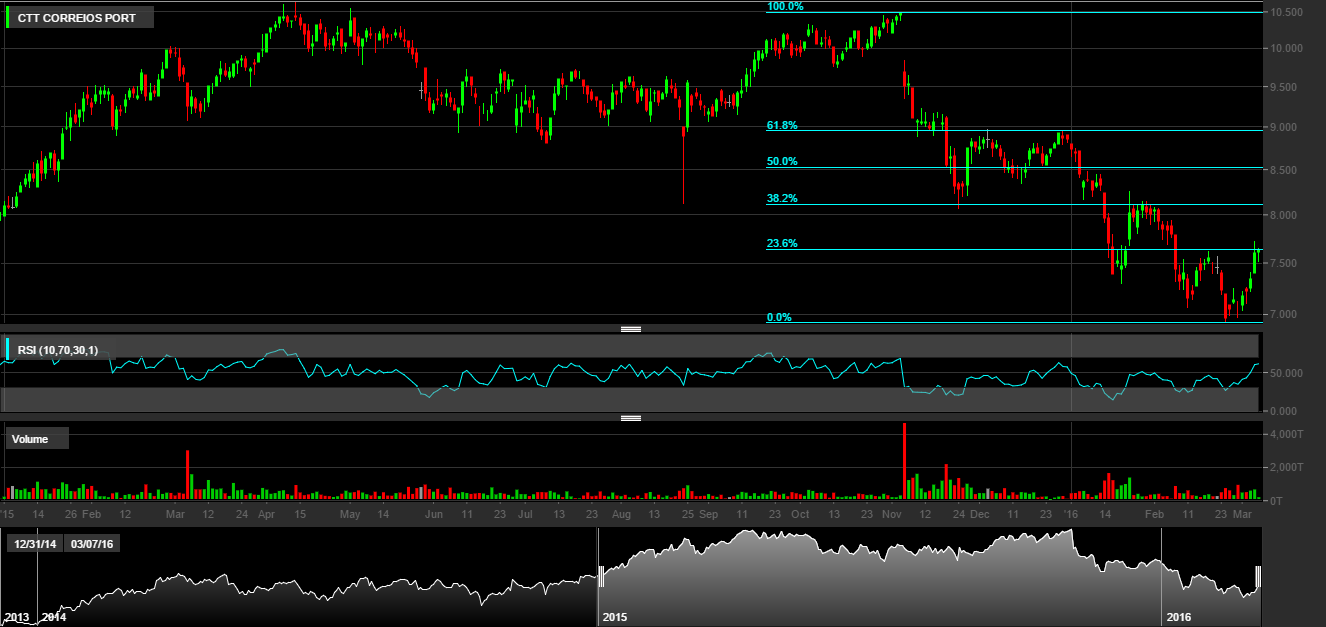Click the 4,000T volume axis value
This screenshot has width=1326, height=627.
click(x=1284, y=435)
